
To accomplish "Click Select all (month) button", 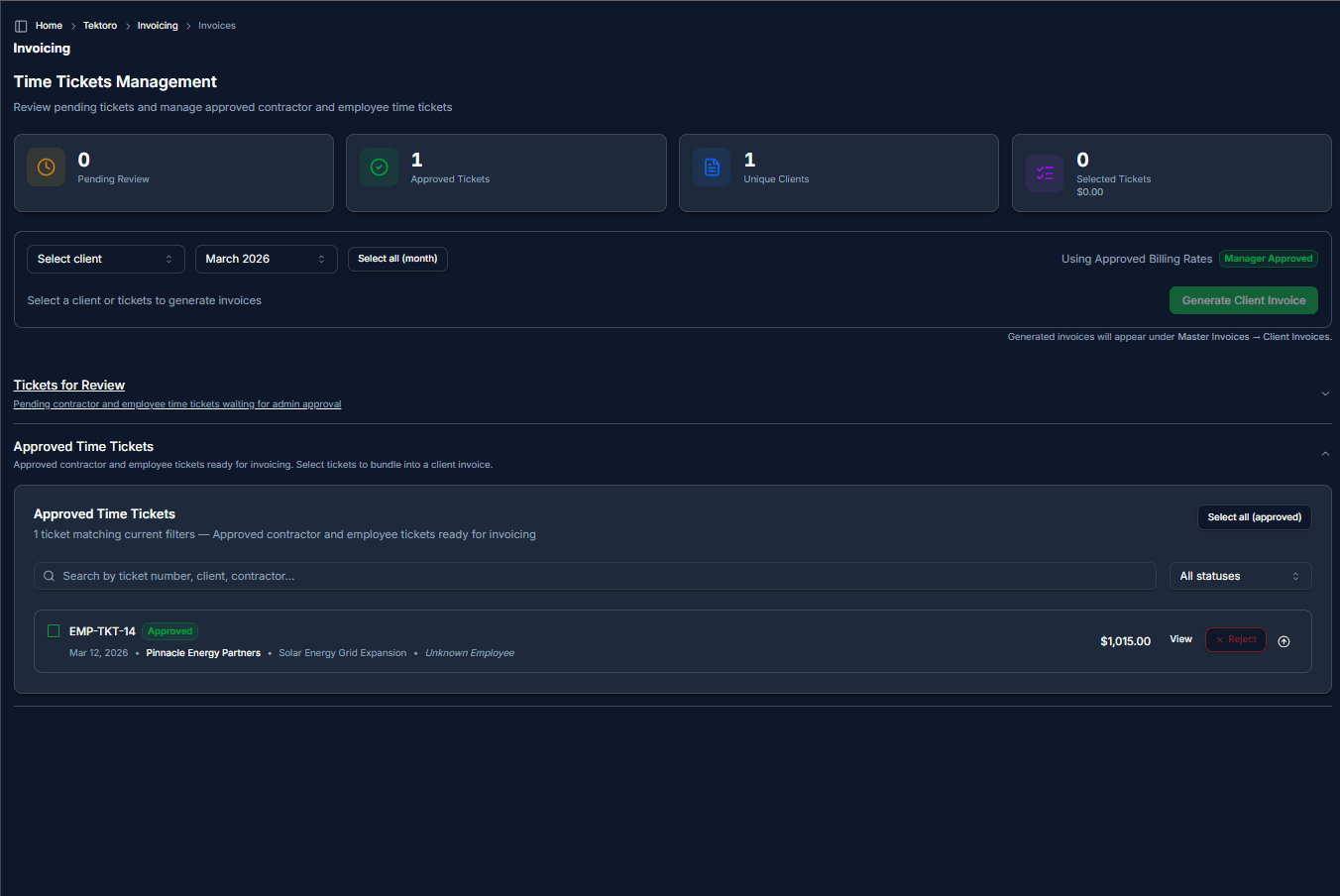I will click(397, 259).
